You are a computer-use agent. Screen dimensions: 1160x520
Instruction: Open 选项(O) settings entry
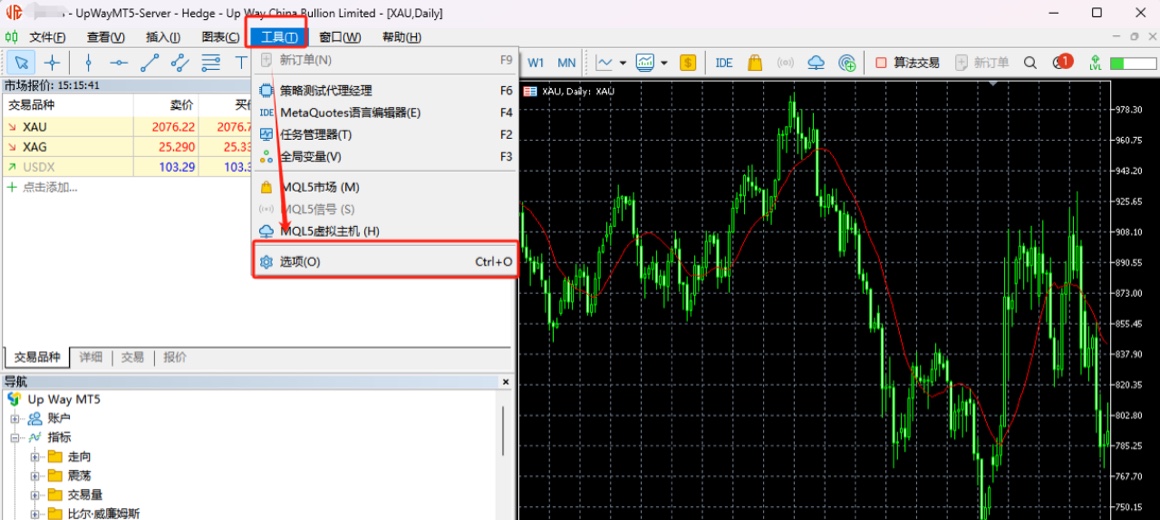pyautogui.click(x=385, y=262)
